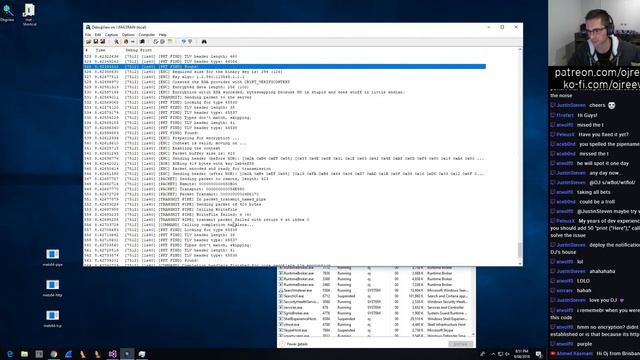Open Visual Studio from the taskbar
The width and height of the screenshot is (640, 360).
click(113, 354)
